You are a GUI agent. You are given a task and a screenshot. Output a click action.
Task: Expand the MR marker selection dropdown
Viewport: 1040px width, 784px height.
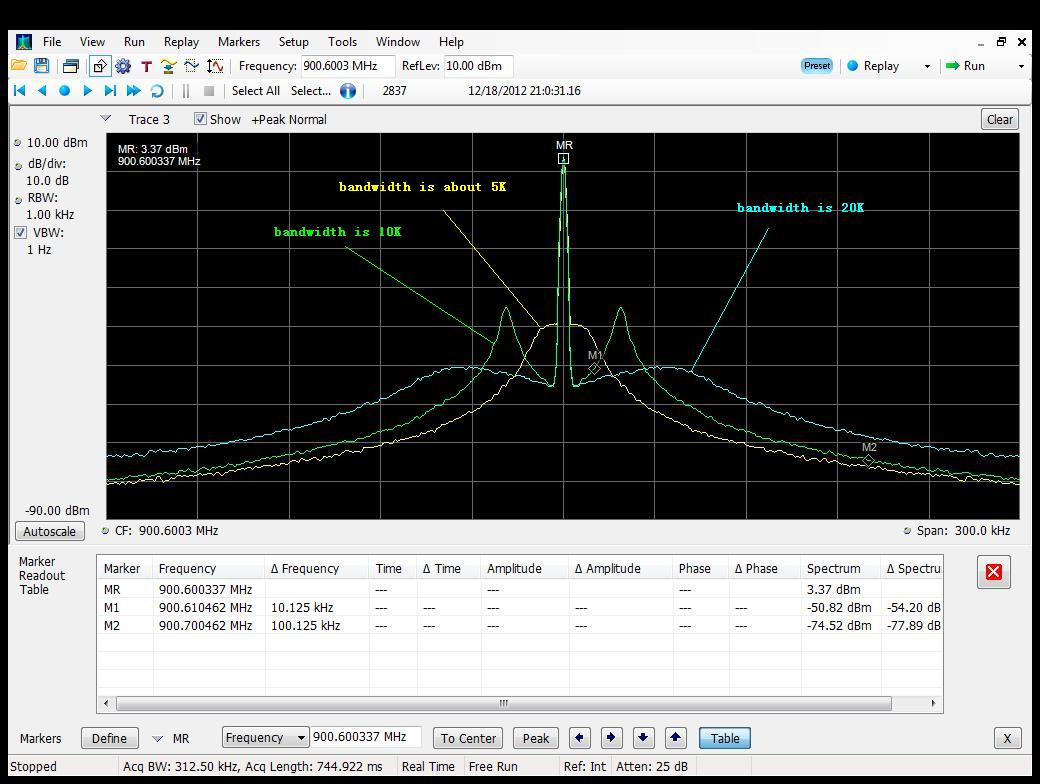(157, 739)
